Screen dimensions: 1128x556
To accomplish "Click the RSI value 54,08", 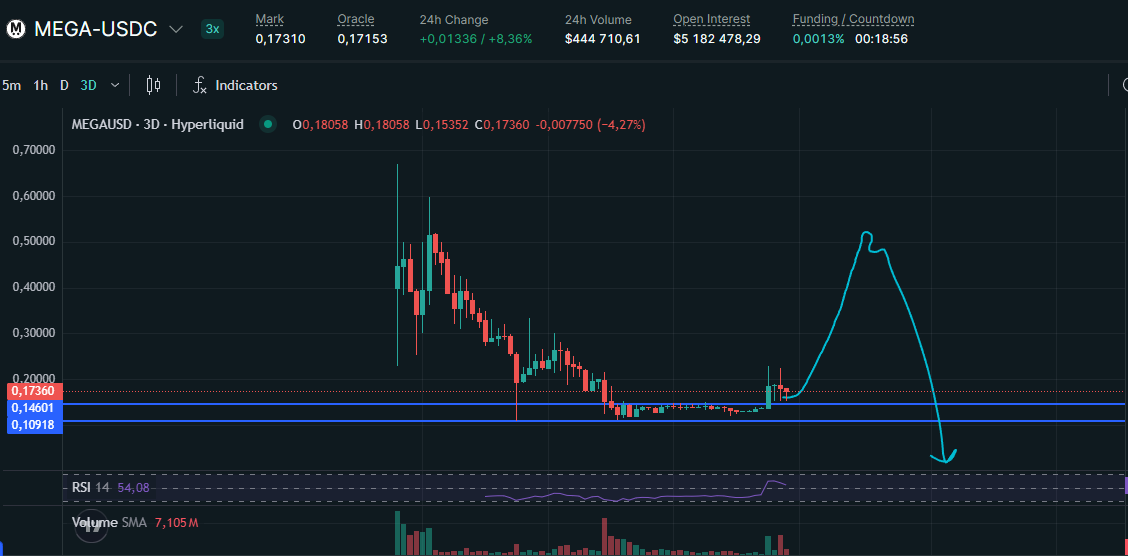I will tap(132, 488).
